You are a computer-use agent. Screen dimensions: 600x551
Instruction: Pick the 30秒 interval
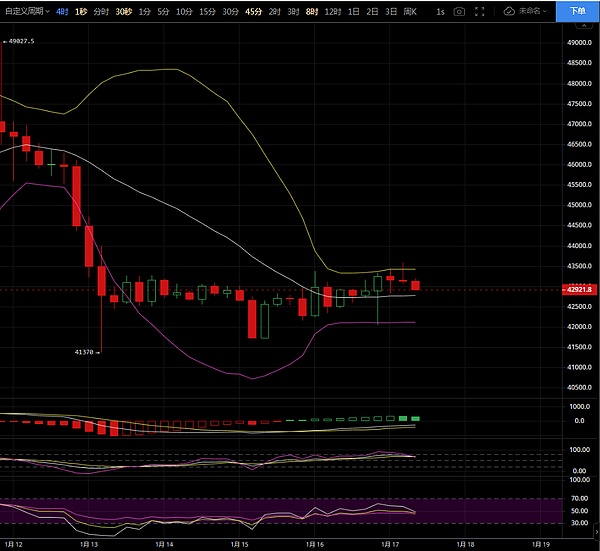pos(123,11)
